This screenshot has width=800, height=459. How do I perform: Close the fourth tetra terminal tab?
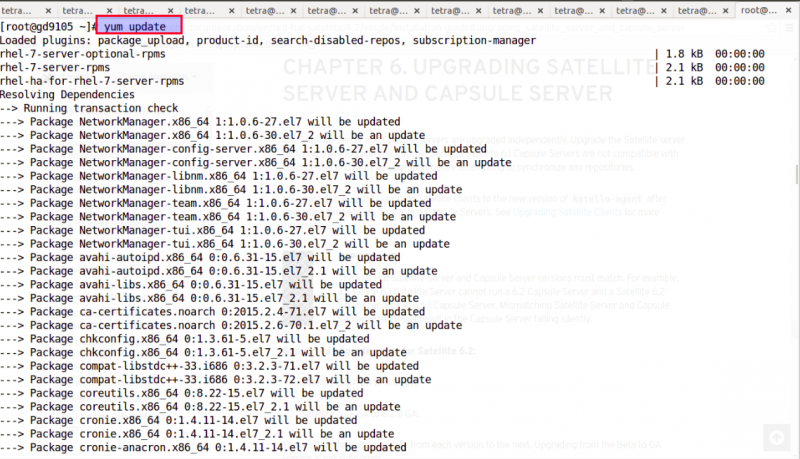tap(232, 10)
